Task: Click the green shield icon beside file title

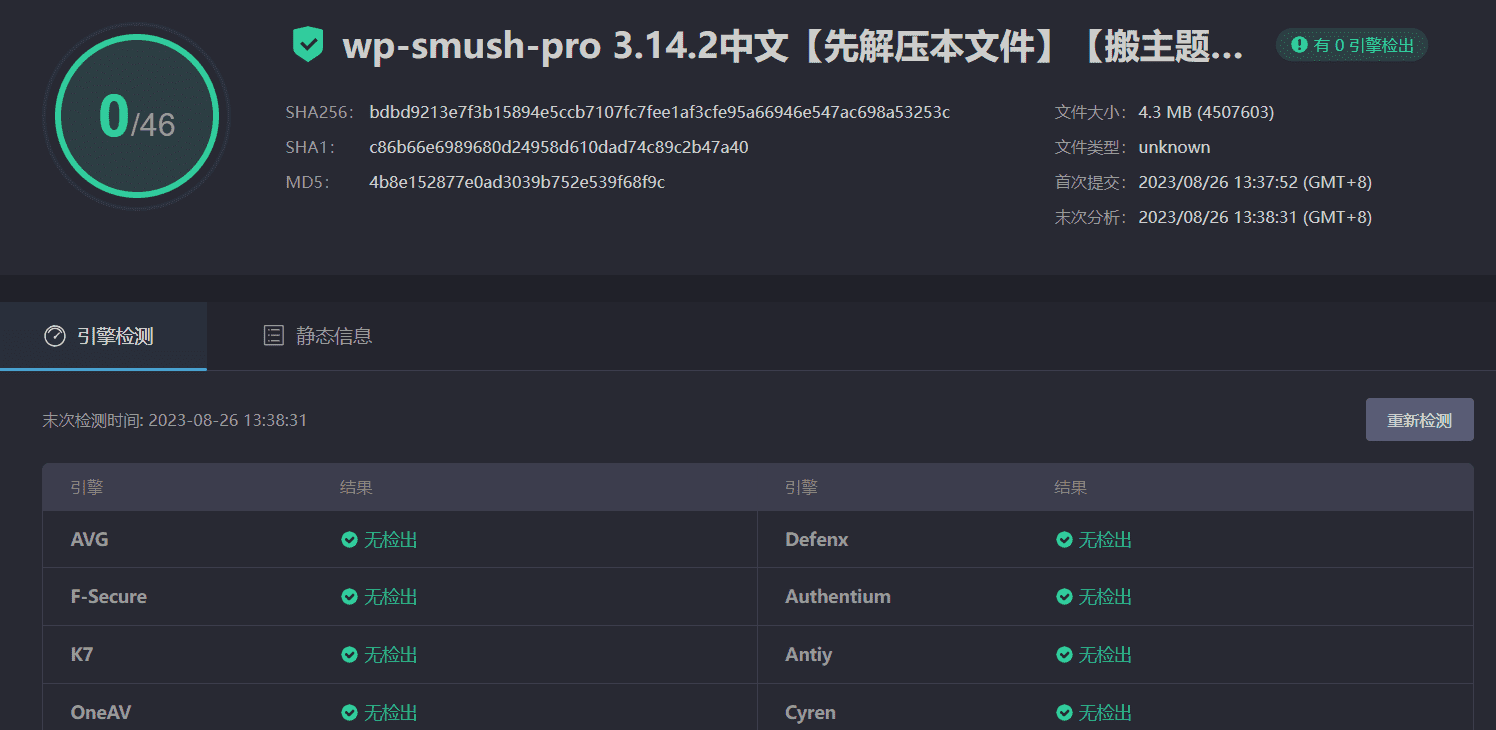Action: coord(308,45)
